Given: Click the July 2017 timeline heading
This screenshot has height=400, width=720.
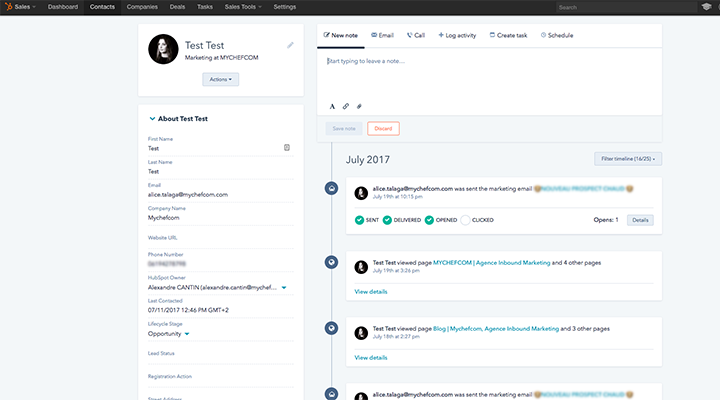Looking at the screenshot, I should point(368,159).
